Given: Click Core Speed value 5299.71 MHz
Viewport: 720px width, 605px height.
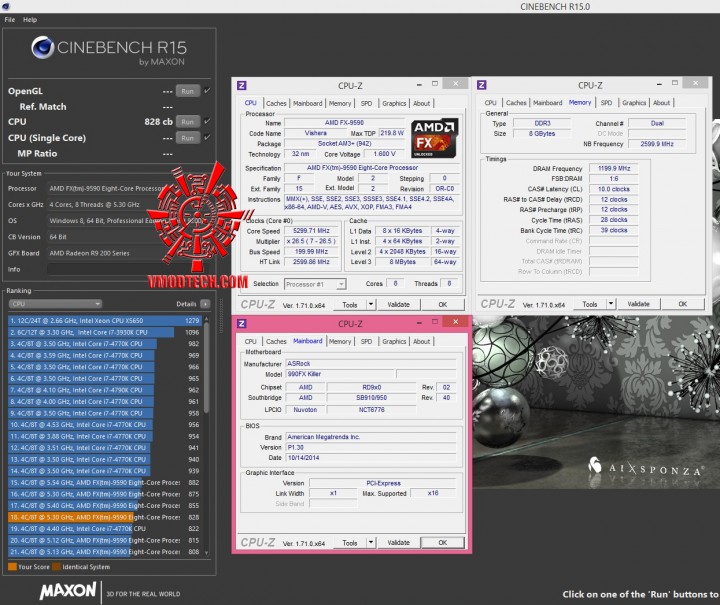Looking at the screenshot, I should tap(311, 231).
